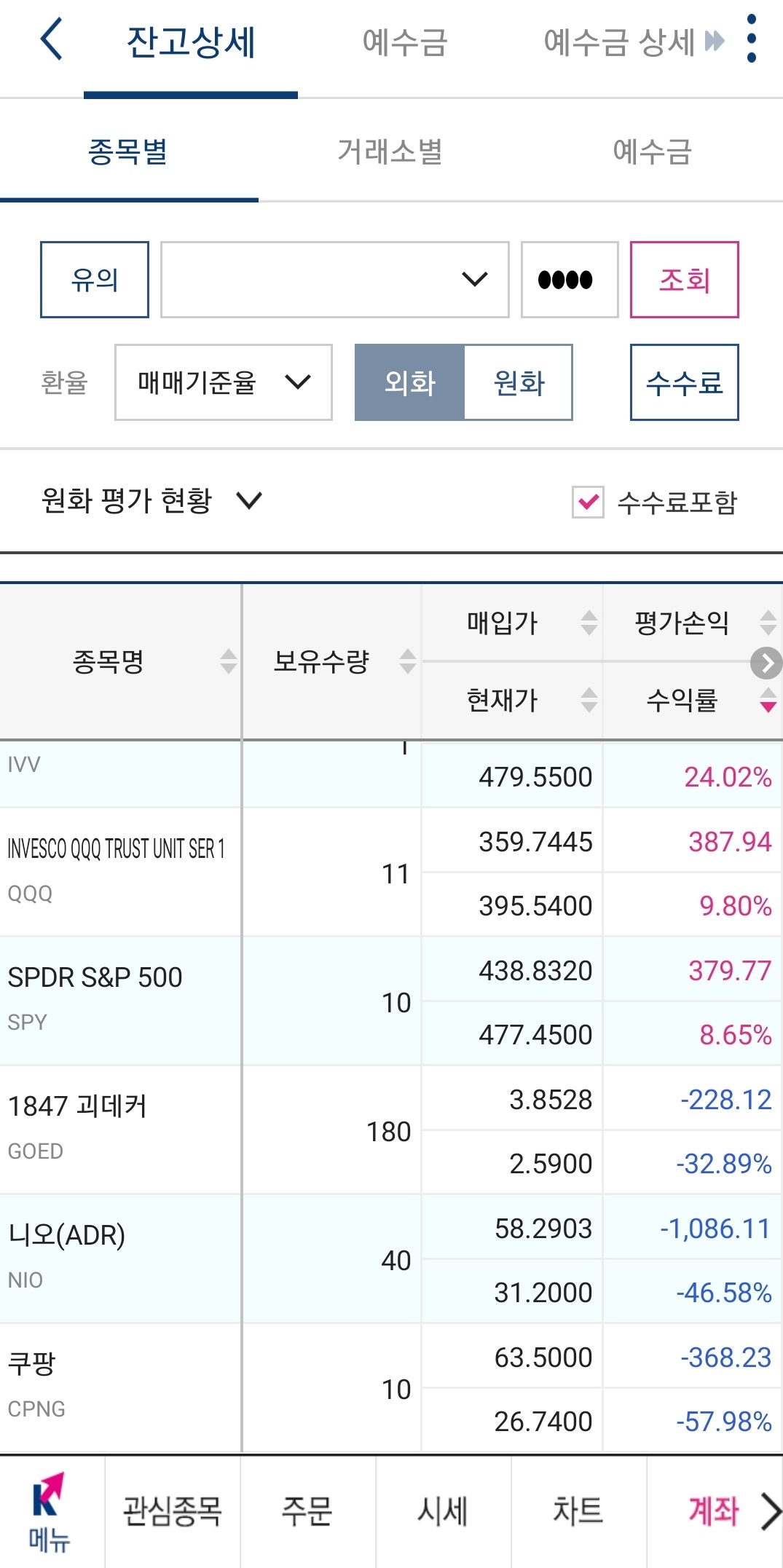Tap QQQ return rate 9.80%
This screenshot has width=783, height=1568.
pyautogui.click(x=736, y=906)
